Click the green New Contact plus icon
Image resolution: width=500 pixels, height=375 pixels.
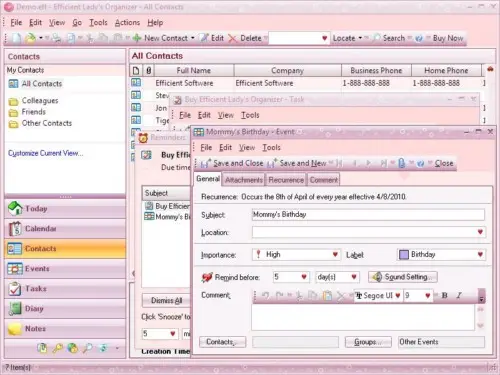(x=137, y=38)
